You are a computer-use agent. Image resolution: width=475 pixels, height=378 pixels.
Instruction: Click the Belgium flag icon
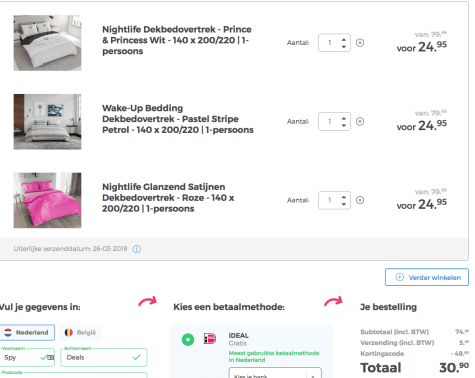(x=69, y=332)
